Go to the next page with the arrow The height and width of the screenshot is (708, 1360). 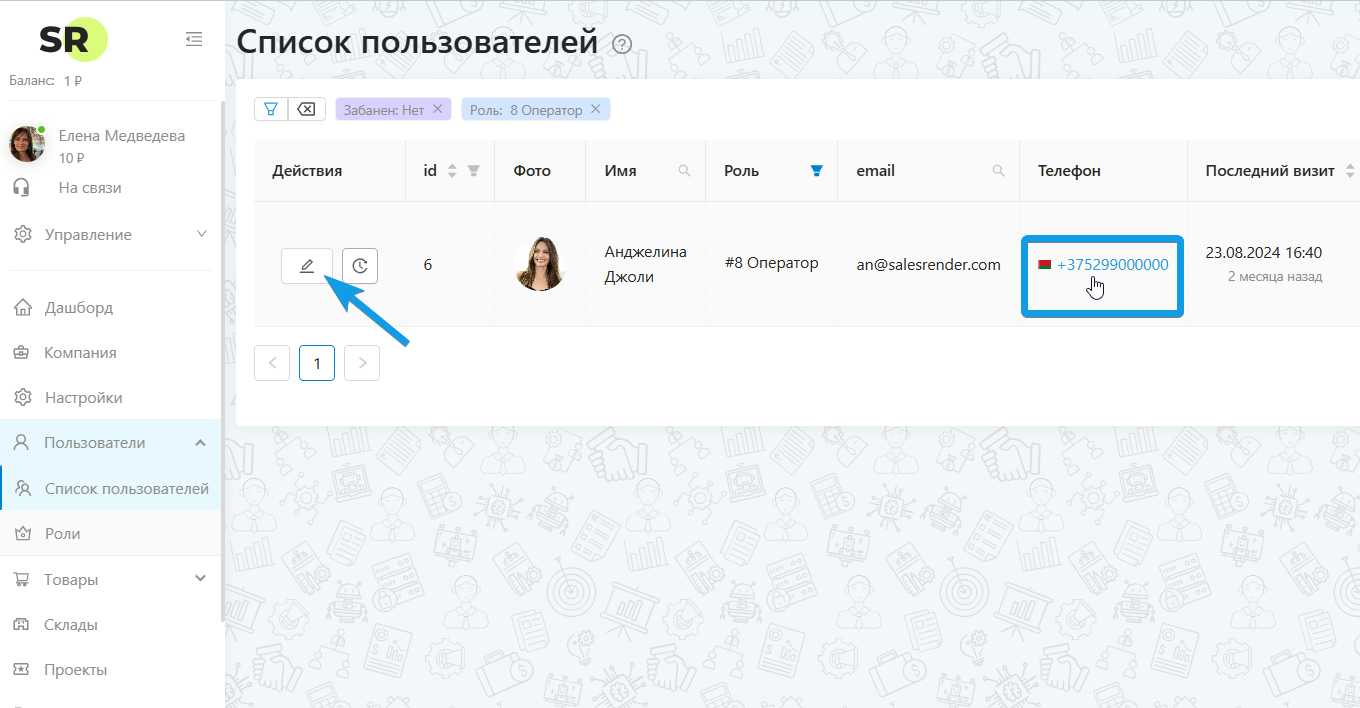tap(361, 362)
